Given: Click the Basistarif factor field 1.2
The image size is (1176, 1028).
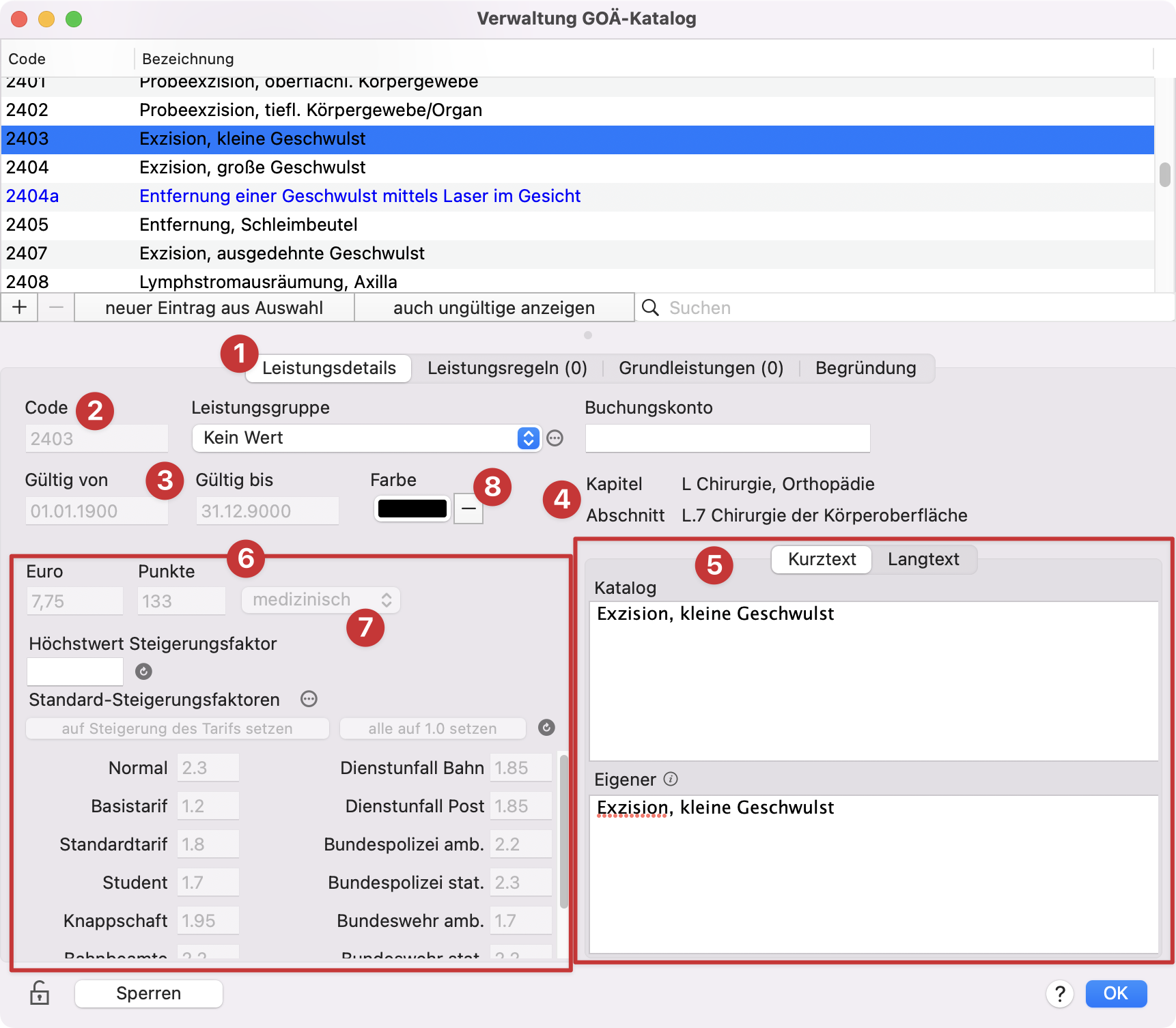Looking at the screenshot, I should click(x=208, y=806).
